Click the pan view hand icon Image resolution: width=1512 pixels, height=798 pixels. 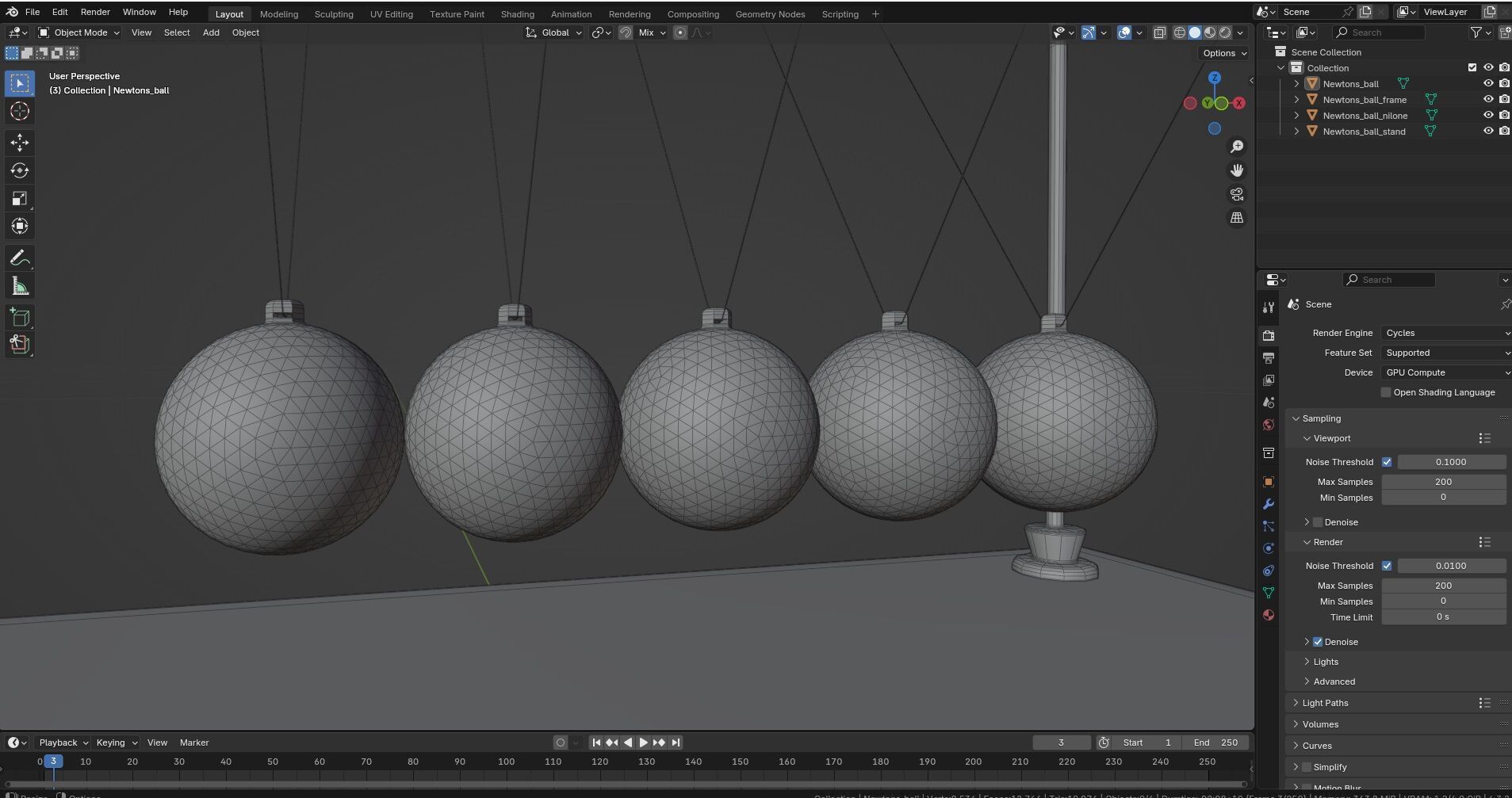point(1237,170)
